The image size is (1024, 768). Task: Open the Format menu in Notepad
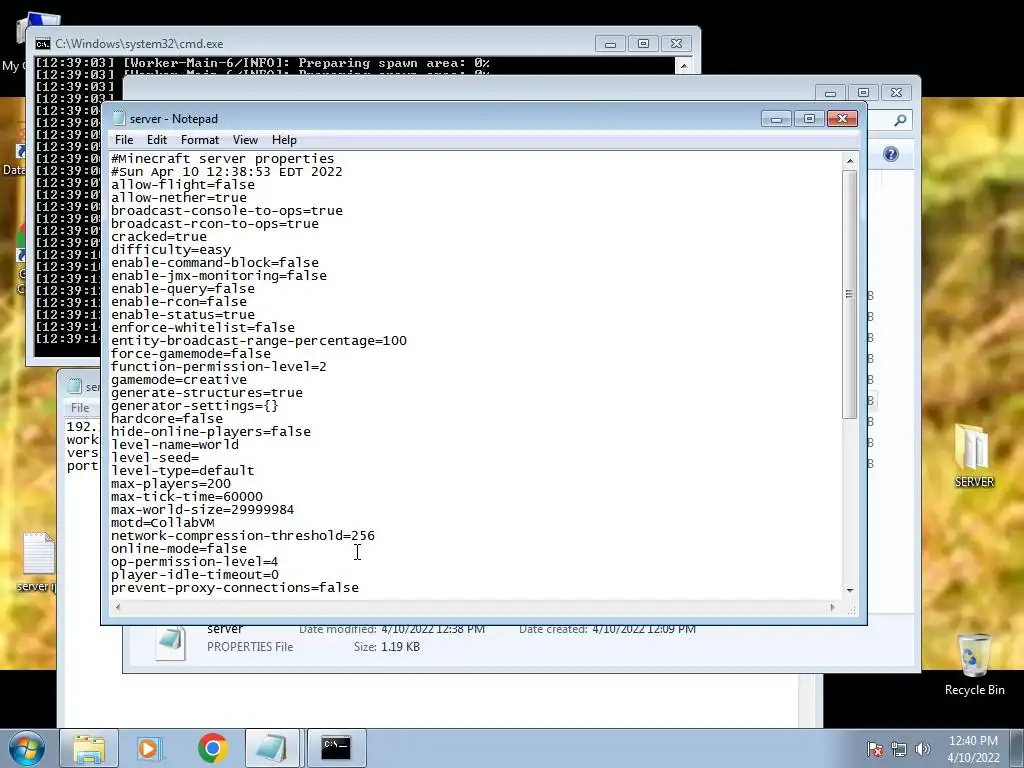click(x=200, y=140)
